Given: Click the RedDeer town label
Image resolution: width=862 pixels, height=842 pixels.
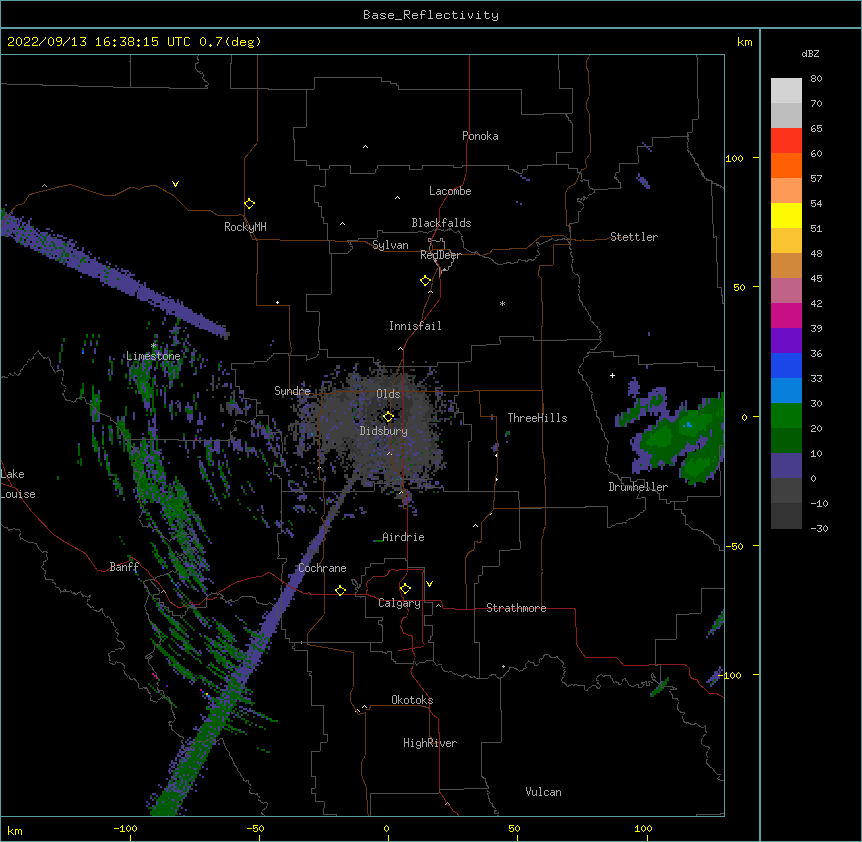Looking at the screenshot, I should pyautogui.click(x=440, y=255).
